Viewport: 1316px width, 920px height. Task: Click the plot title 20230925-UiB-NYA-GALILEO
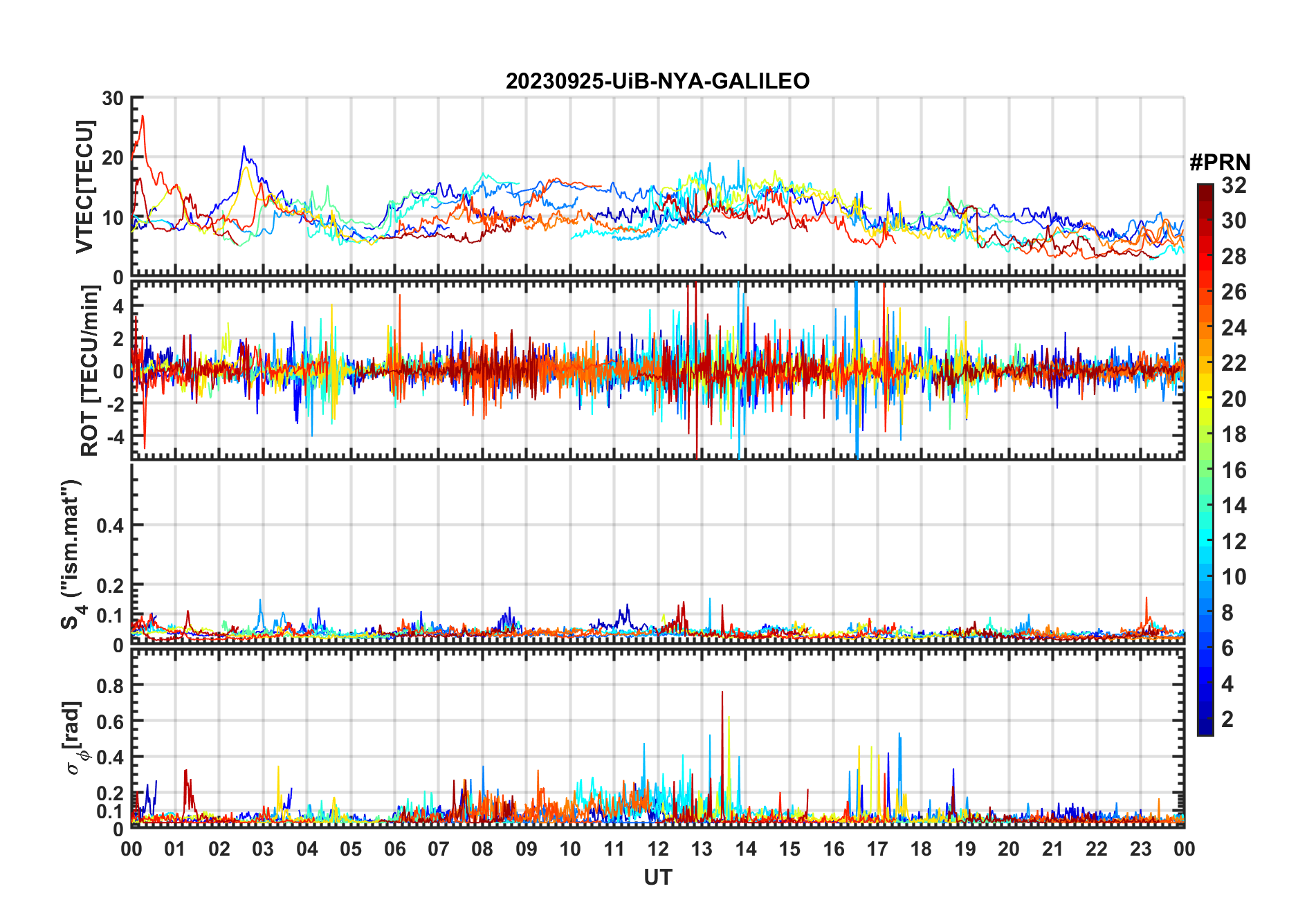tap(657, 81)
